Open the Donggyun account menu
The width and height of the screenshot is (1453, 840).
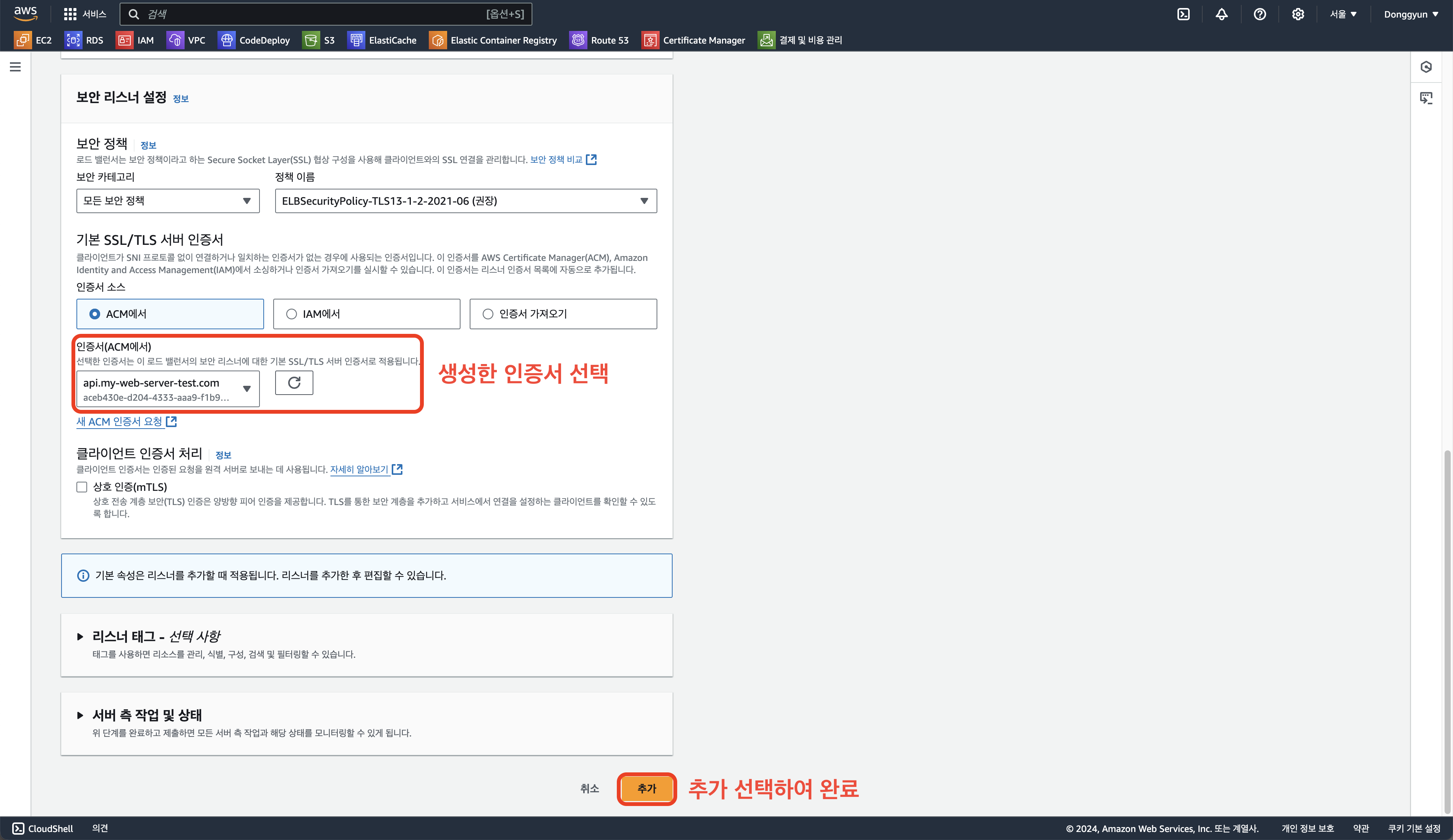pyautogui.click(x=1410, y=15)
